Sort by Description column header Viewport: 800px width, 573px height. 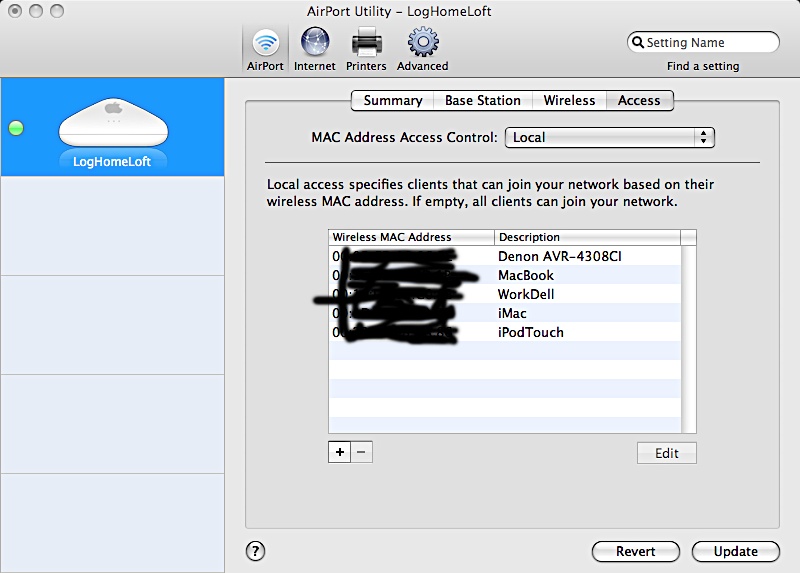(587, 237)
